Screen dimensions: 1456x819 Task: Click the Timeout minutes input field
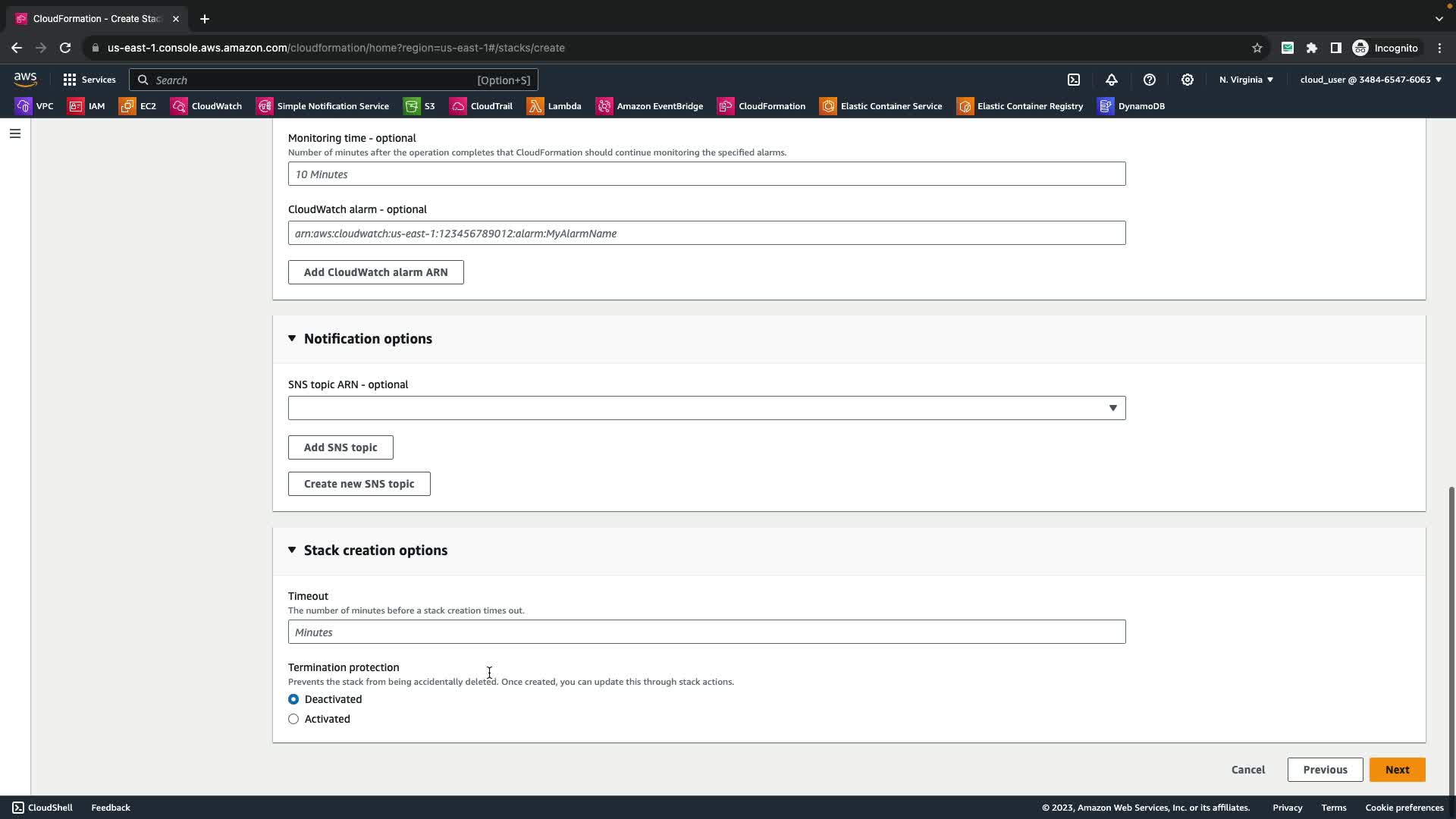(x=706, y=632)
